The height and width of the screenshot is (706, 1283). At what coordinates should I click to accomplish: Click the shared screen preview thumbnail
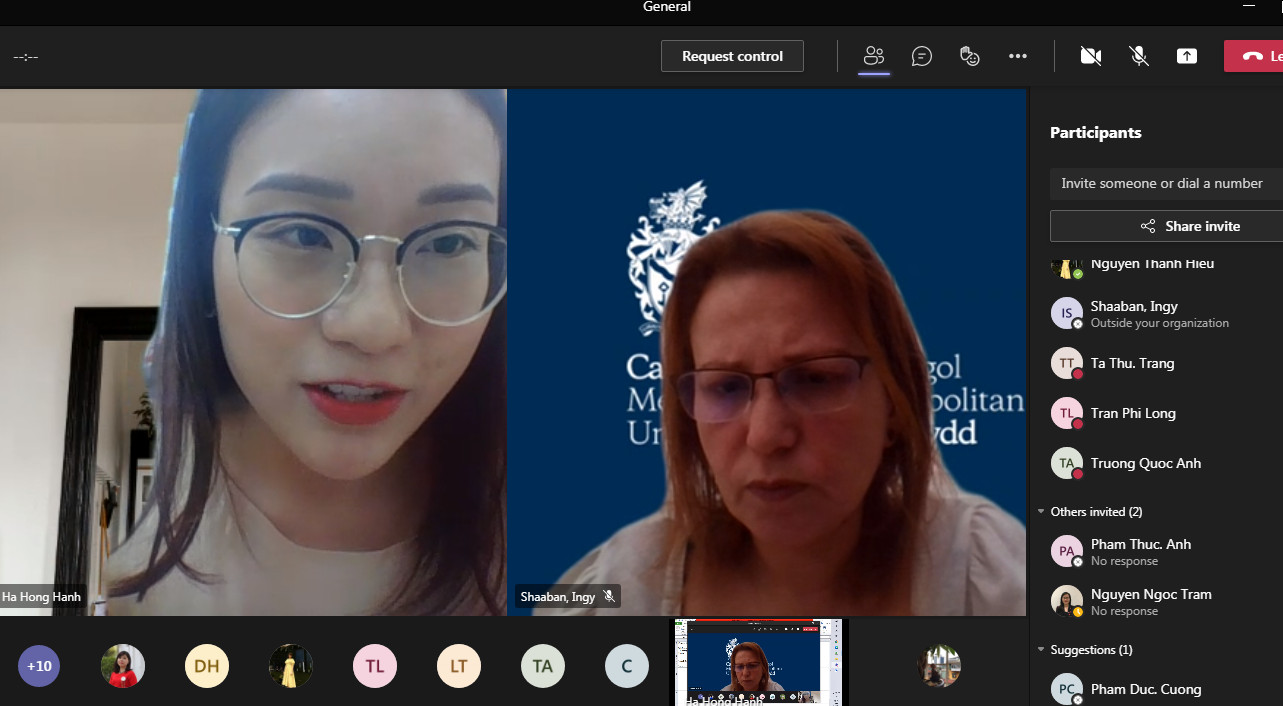pyautogui.click(x=755, y=661)
